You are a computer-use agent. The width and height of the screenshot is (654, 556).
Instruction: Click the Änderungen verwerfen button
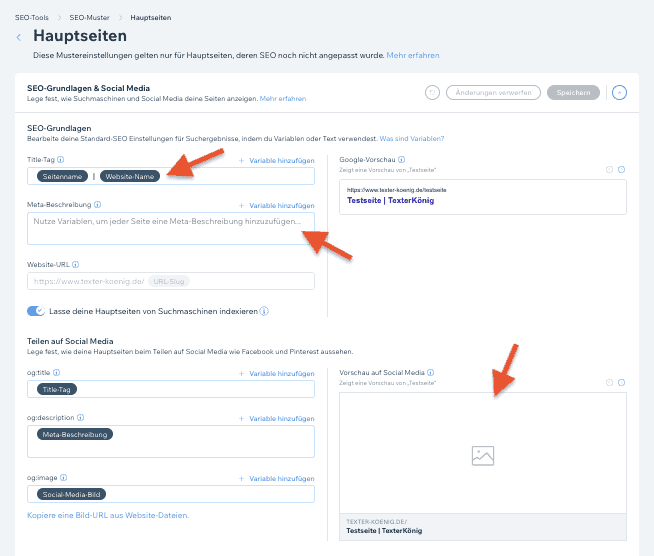click(x=493, y=92)
